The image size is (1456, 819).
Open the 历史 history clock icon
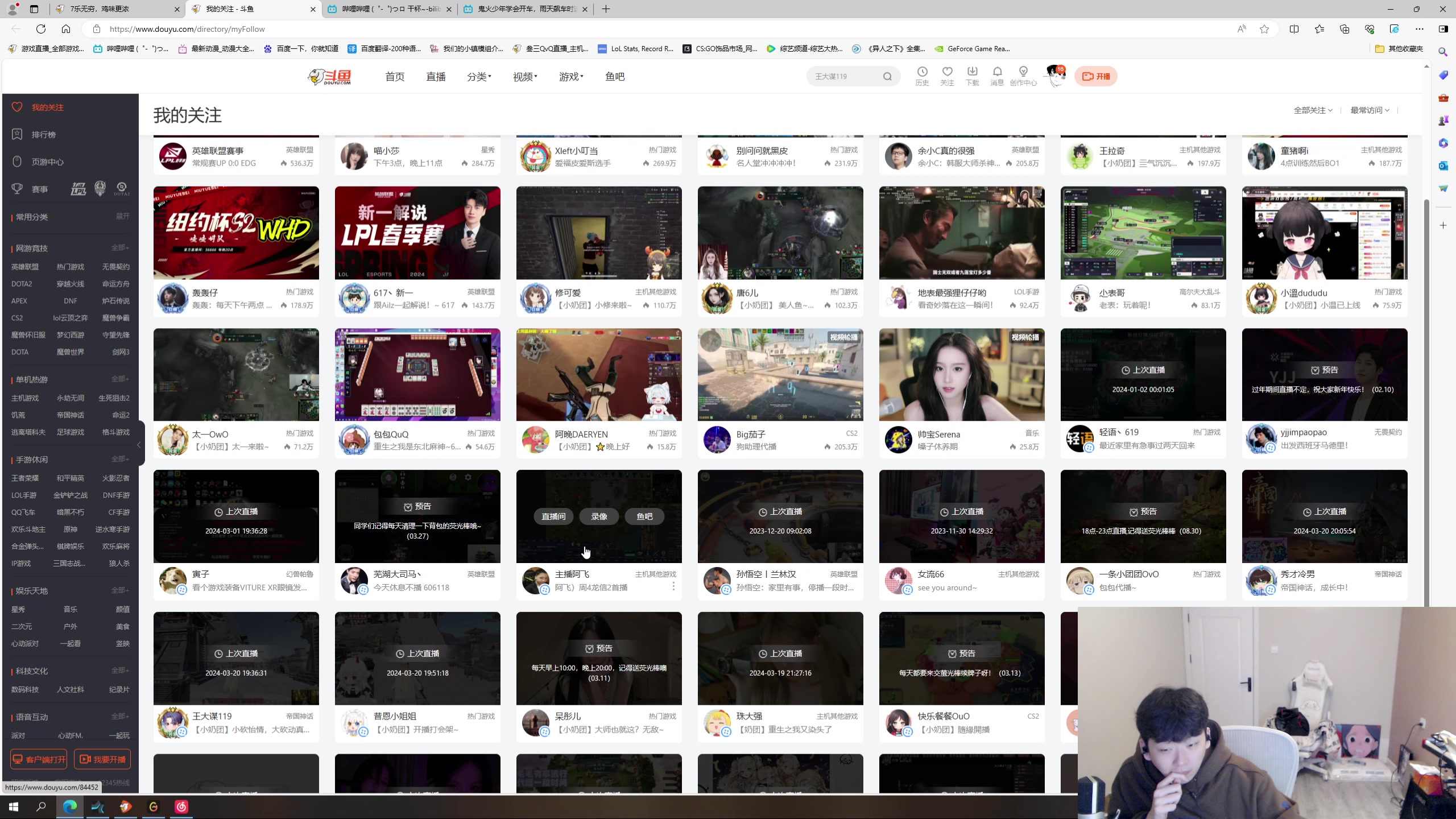point(922,73)
